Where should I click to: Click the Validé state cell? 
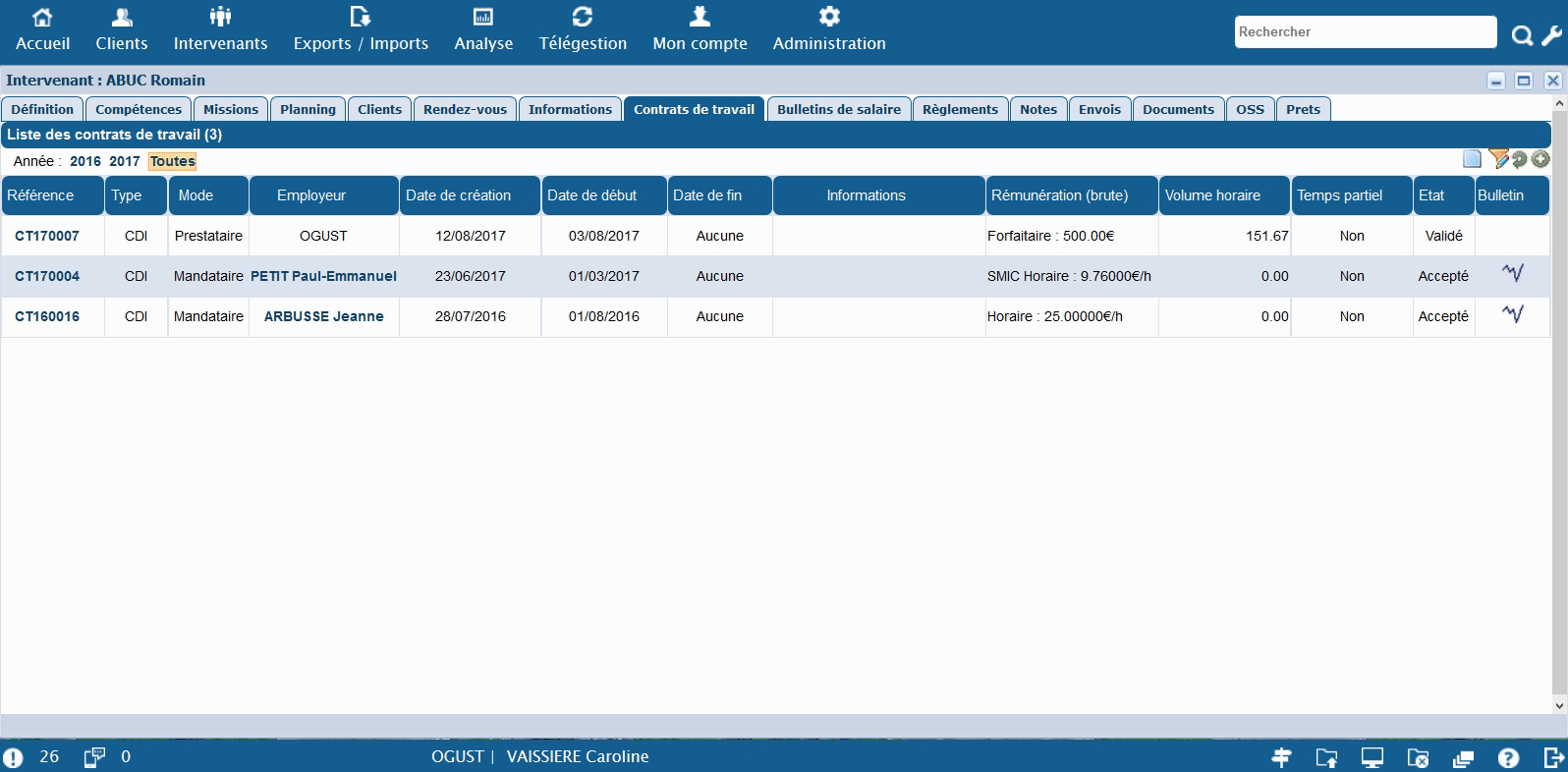click(1443, 236)
